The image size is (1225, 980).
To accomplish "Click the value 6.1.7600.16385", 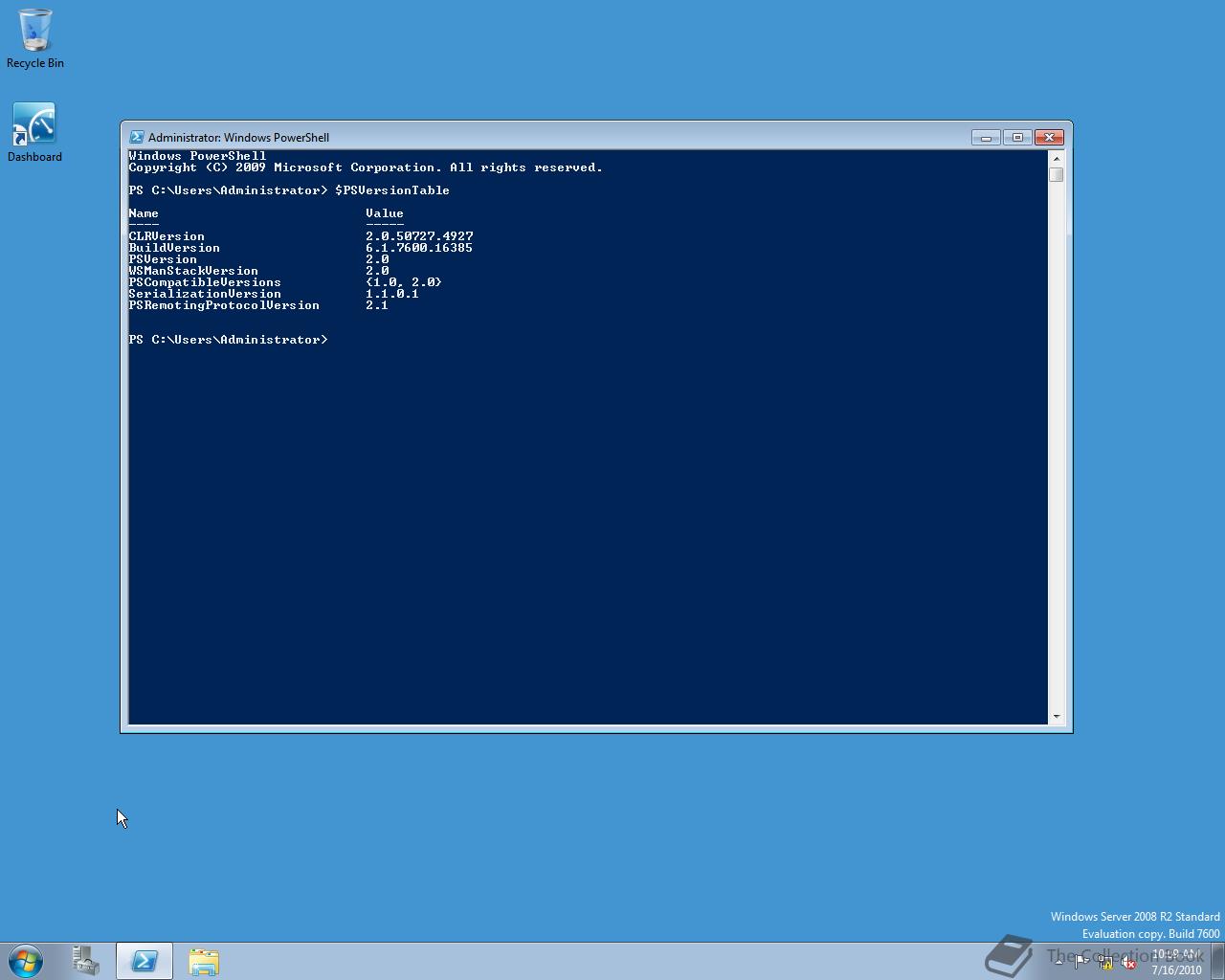I will coord(419,248).
